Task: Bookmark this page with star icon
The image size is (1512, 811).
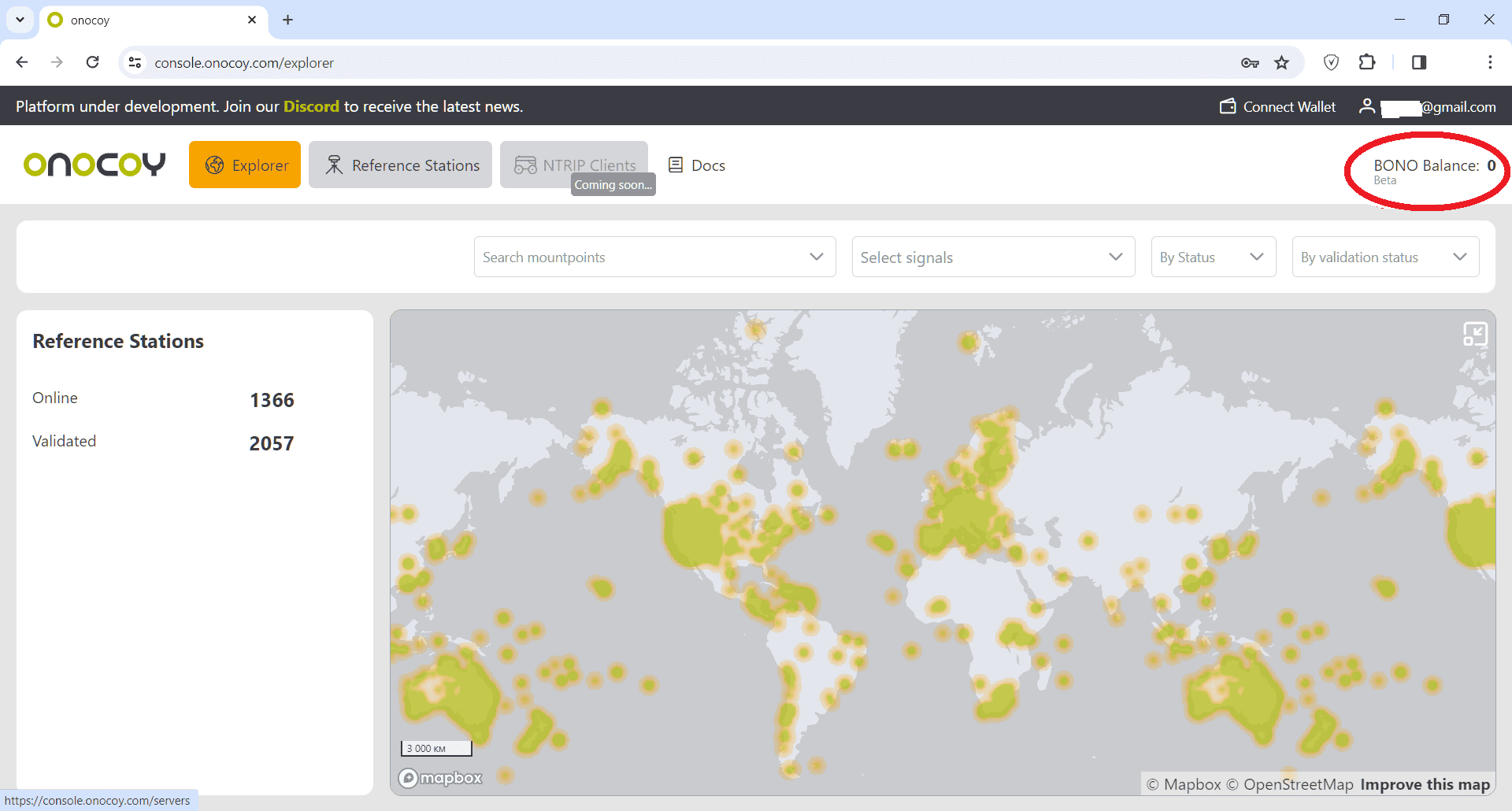Action: pos(1282,62)
